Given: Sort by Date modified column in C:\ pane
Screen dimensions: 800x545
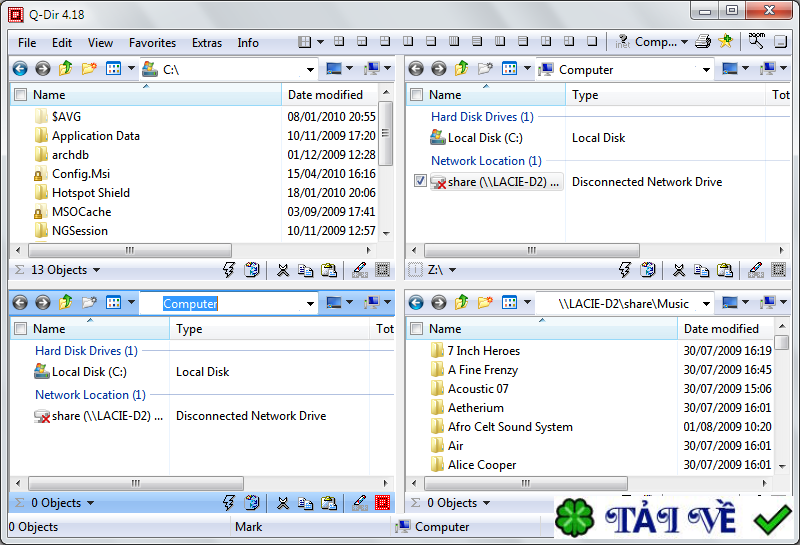Looking at the screenshot, I should (x=325, y=94).
